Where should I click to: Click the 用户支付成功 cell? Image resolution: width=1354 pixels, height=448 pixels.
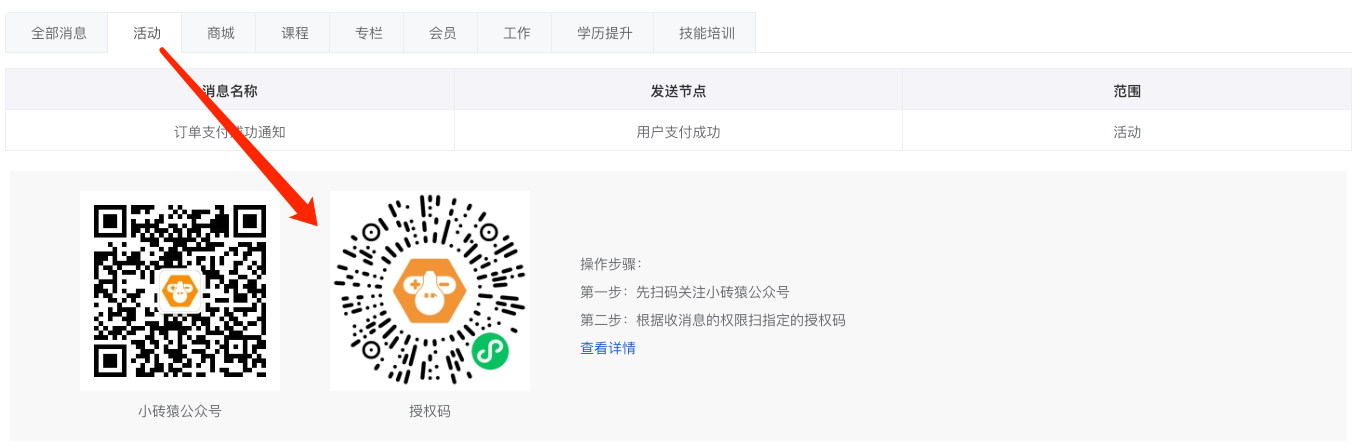pyautogui.click(x=678, y=131)
